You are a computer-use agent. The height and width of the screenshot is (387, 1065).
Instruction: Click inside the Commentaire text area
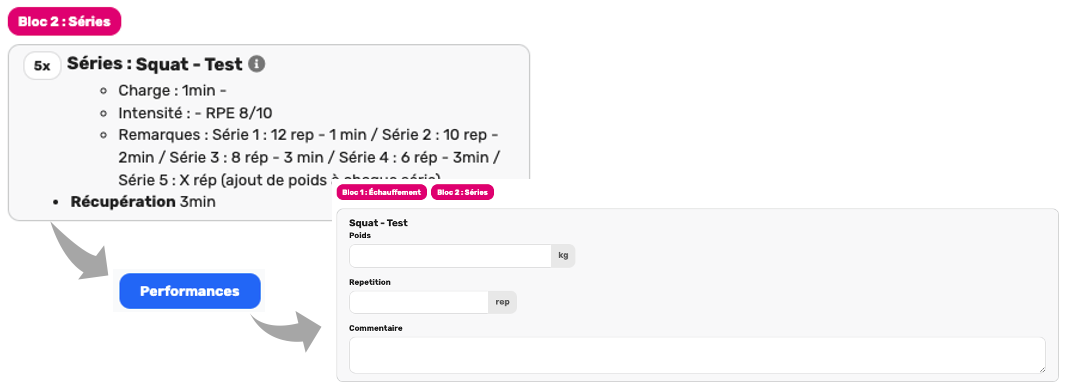pyautogui.click(x=698, y=355)
